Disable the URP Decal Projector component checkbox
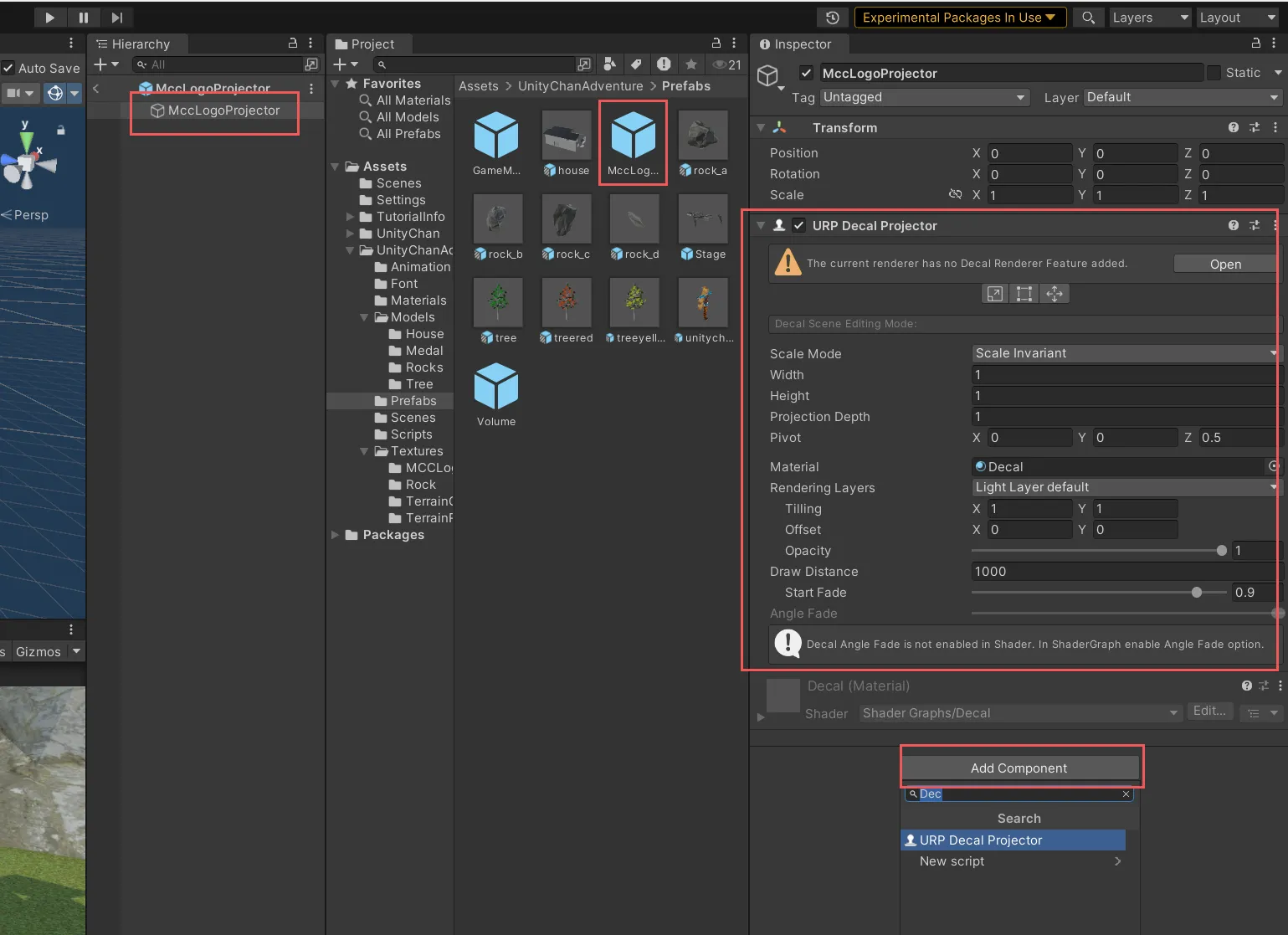Viewport: 1288px width, 935px height. pos(799,225)
